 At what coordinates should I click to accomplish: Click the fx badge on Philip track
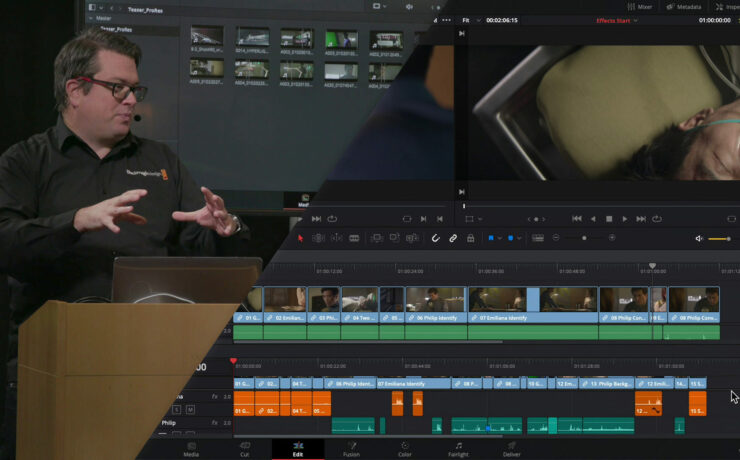pyautogui.click(x=214, y=423)
